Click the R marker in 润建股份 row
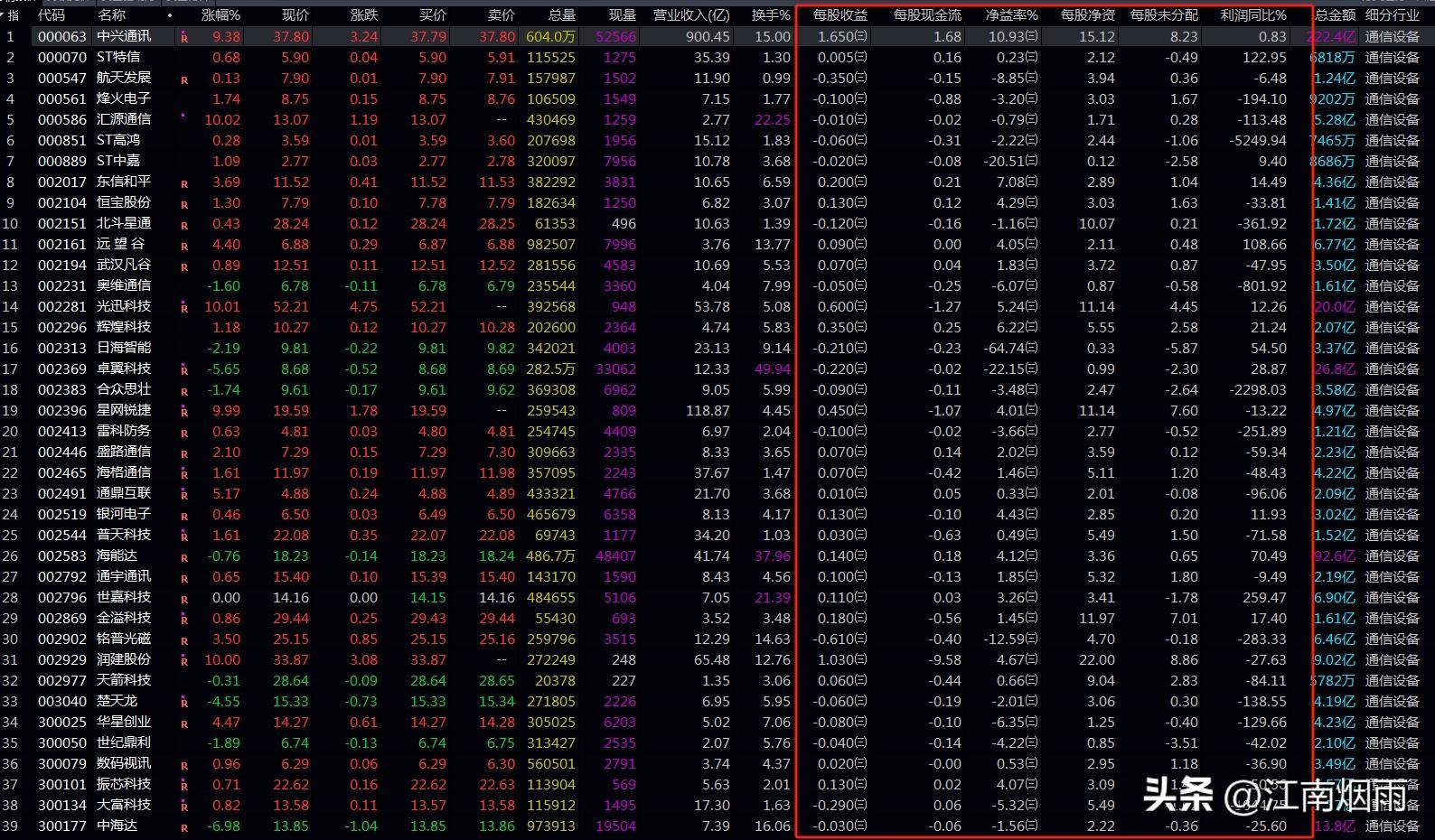Screen dimensions: 1435x840 (184, 661)
